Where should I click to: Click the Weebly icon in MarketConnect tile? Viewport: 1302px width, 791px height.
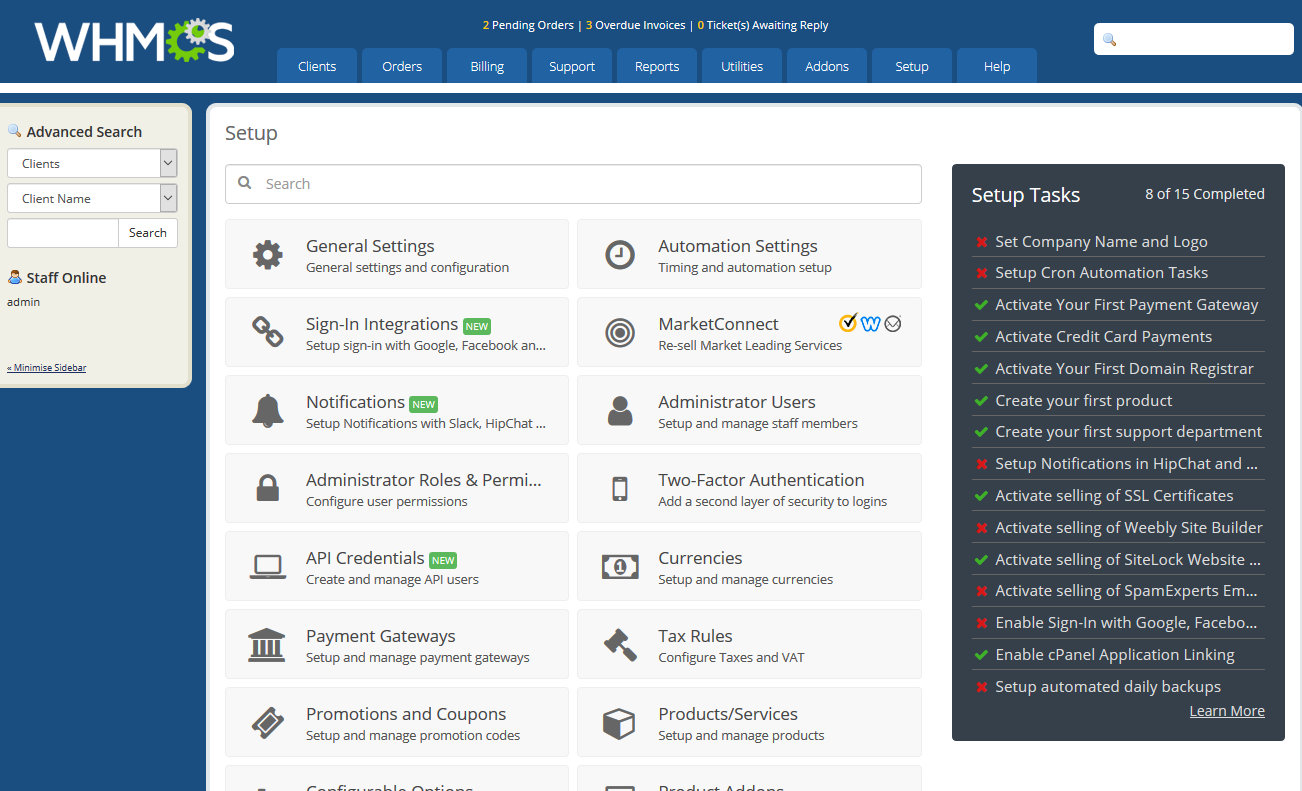[870, 323]
